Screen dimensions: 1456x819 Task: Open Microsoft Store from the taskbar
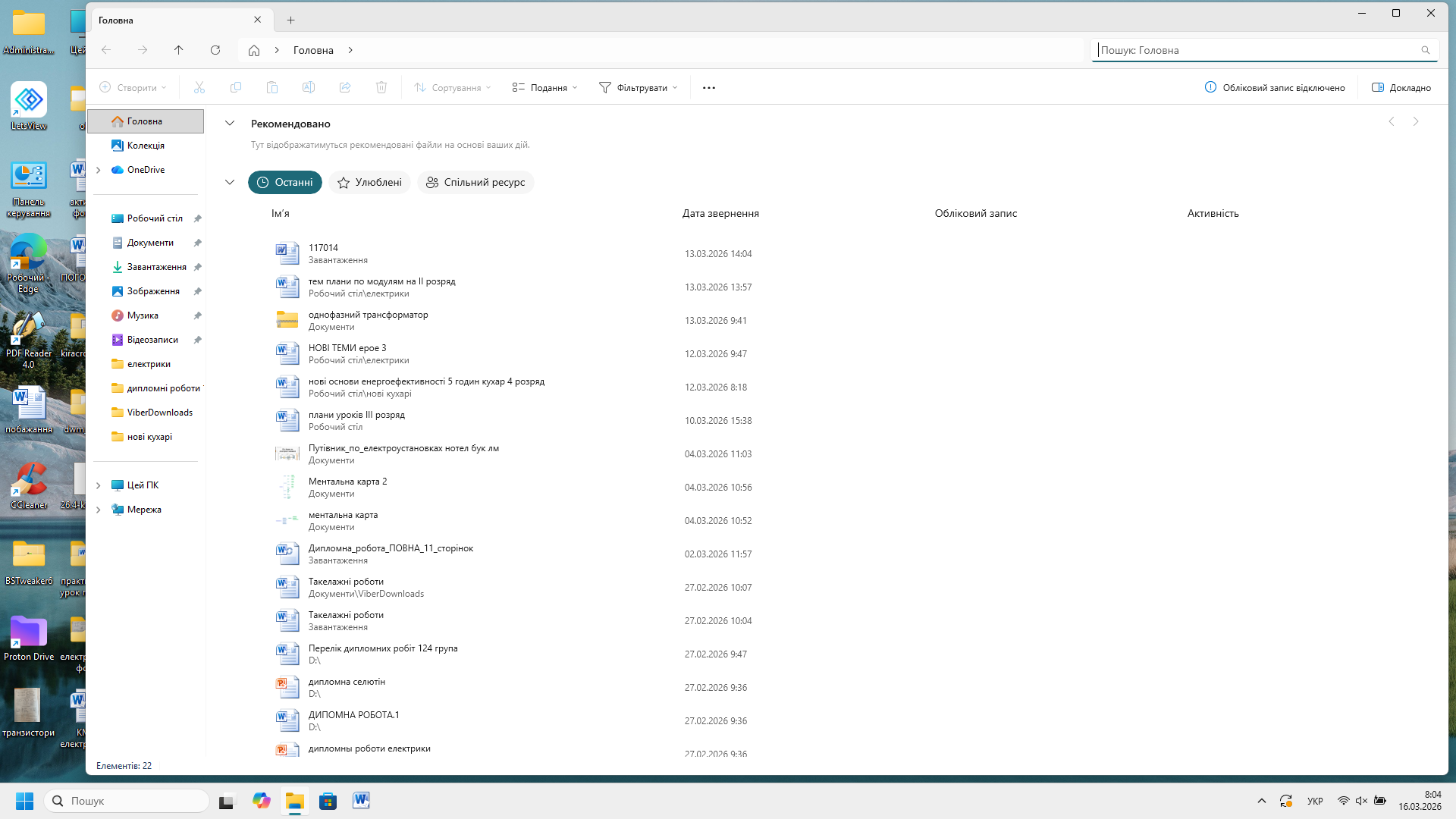[x=328, y=801]
